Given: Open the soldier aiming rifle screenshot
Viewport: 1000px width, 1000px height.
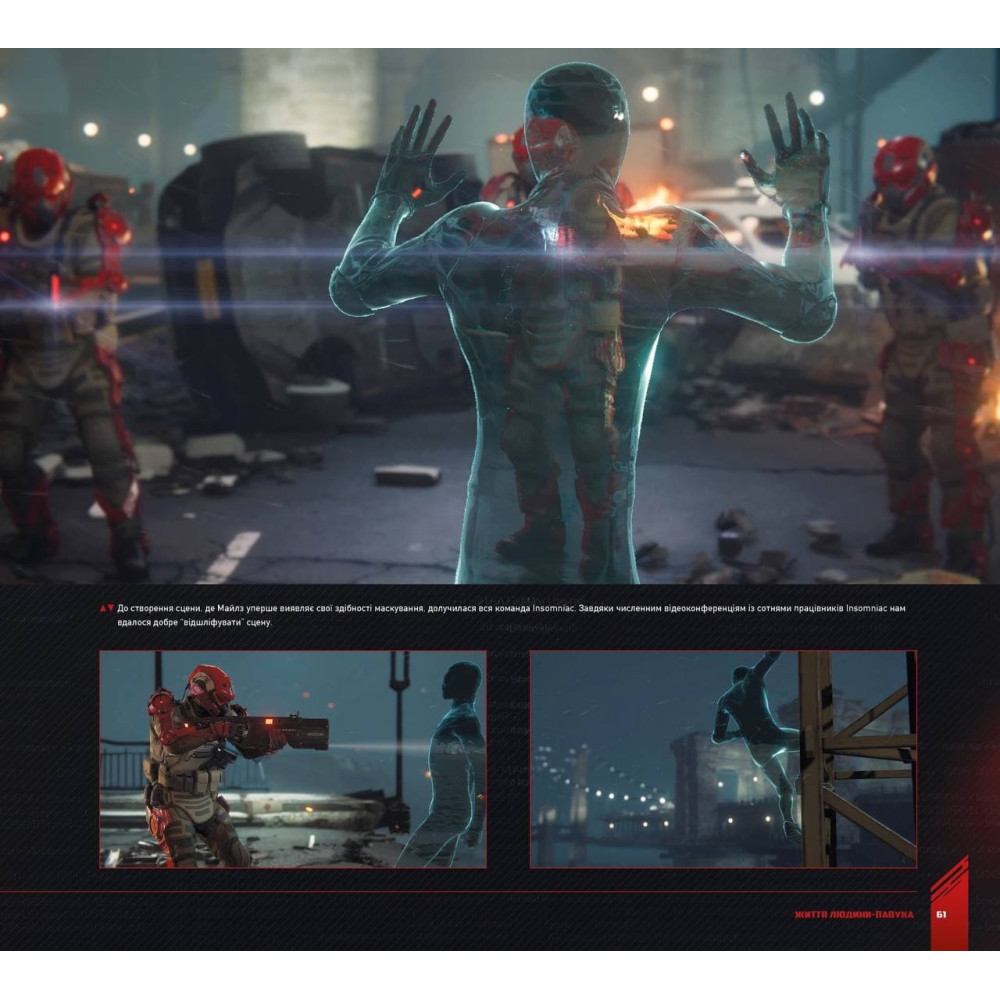Looking at the screenshot, I should click(x=293, y=759).
